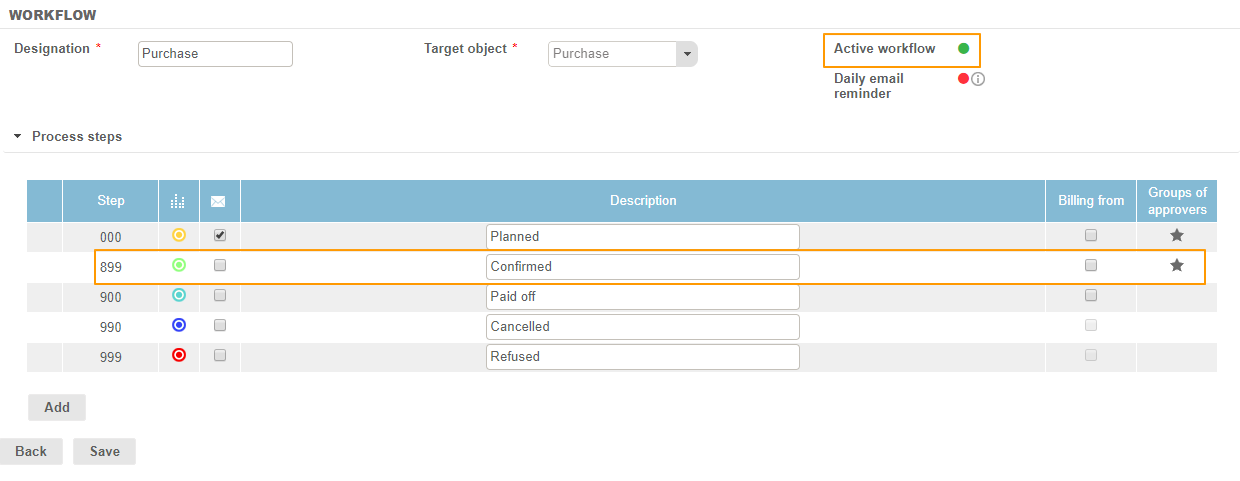
Task: Enable the email checkbox for Confirmed step
Action: (x=220, y=266)
